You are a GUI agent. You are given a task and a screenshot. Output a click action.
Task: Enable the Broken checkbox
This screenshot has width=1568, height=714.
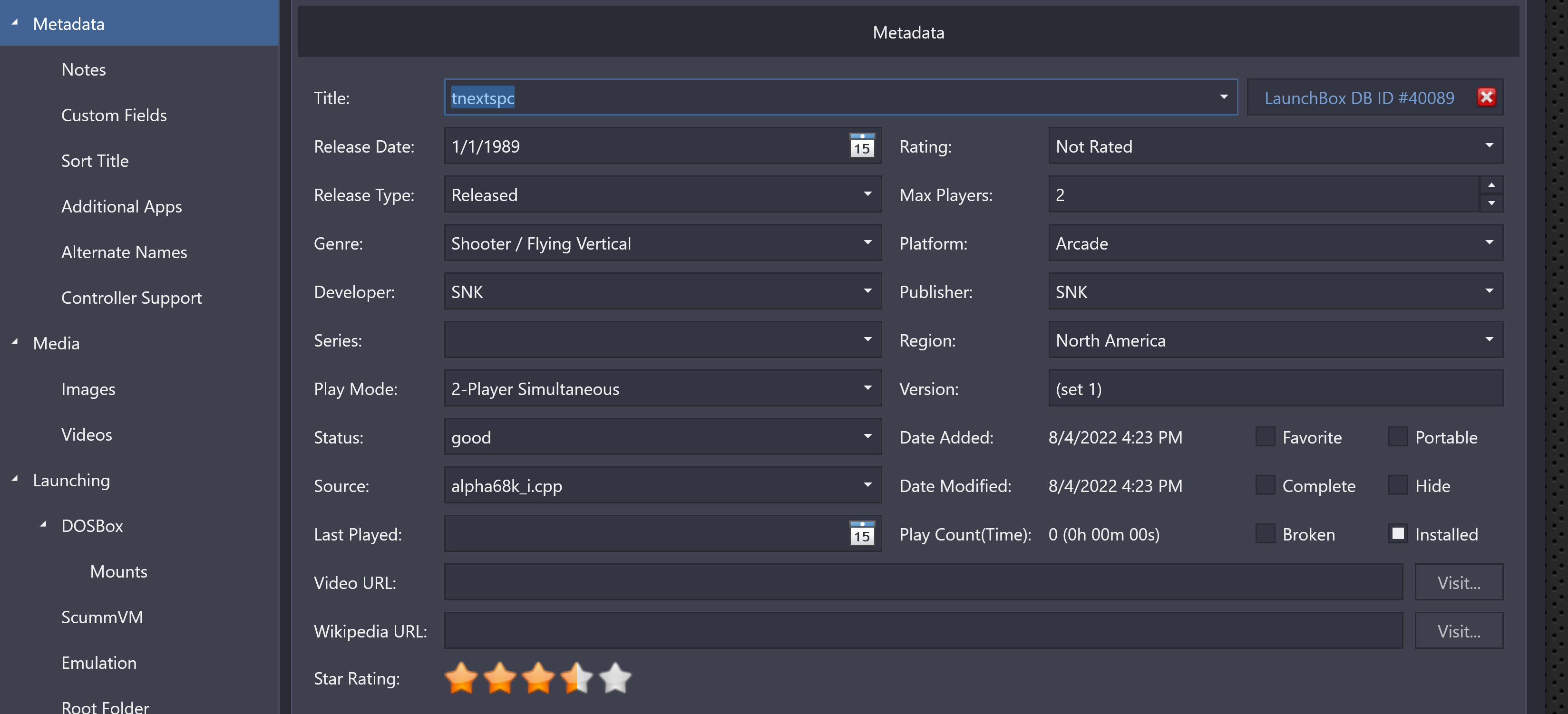coord(1265,533)
